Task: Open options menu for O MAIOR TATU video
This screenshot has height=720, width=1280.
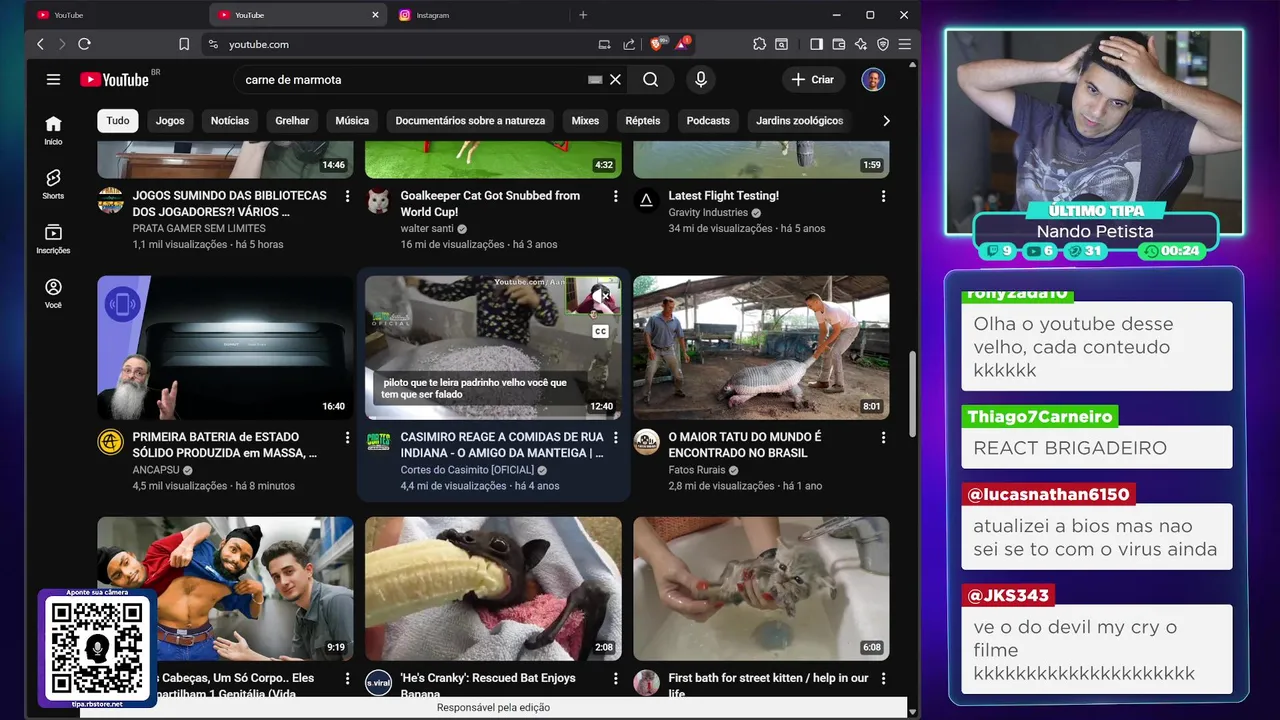Action: point(883,438)
